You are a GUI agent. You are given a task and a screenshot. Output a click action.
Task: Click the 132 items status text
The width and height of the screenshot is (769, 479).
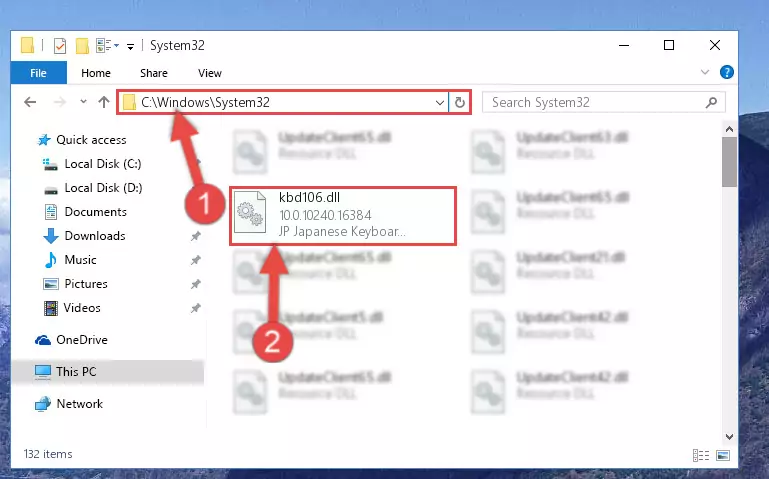[x=48, y=454]
